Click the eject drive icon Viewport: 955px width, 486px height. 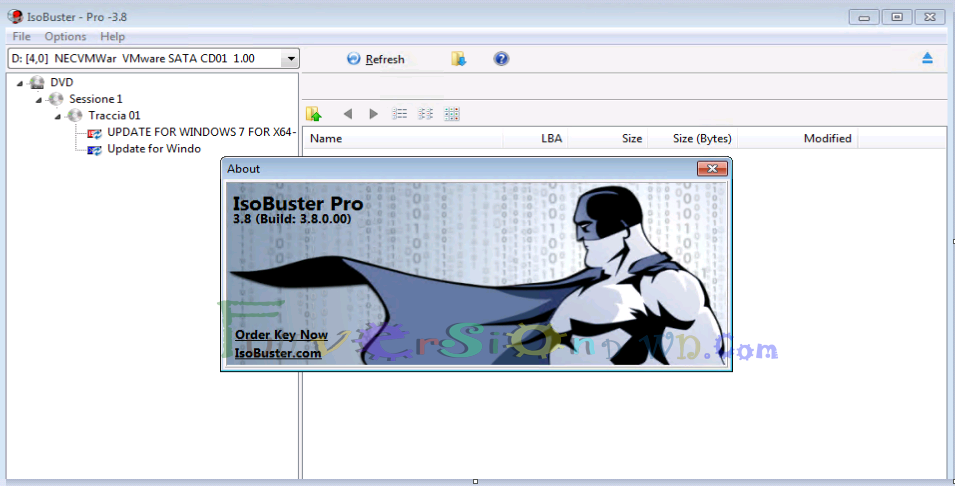[927, 58]
